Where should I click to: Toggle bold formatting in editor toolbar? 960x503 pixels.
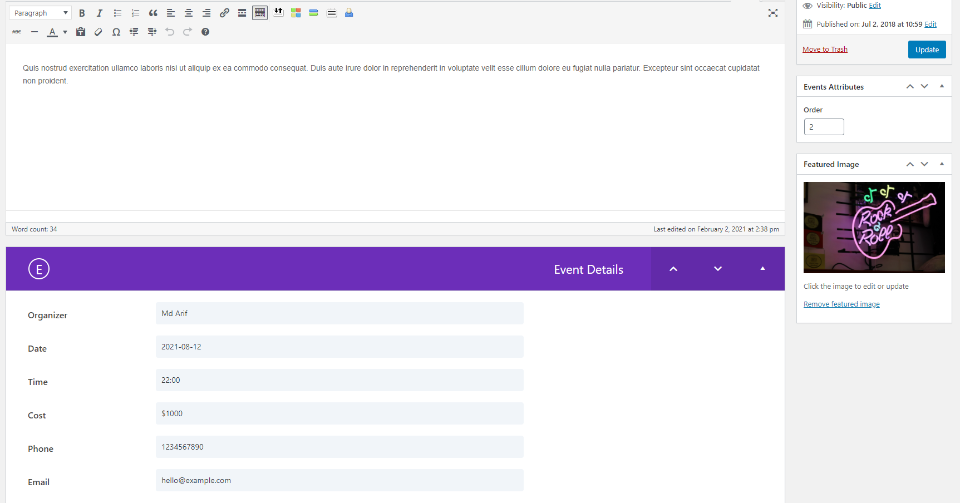(82, 13)
